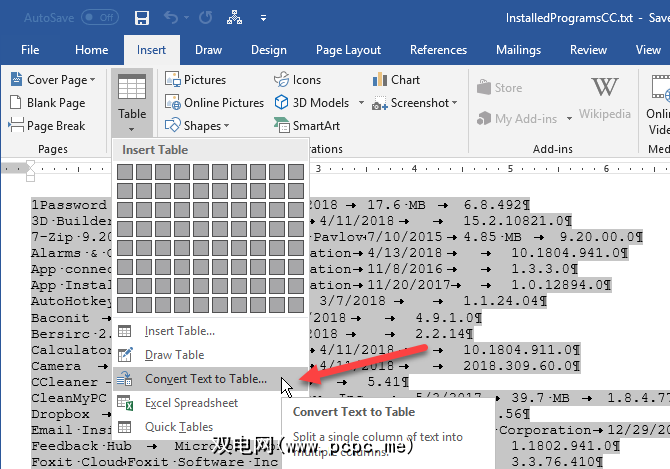Expand the Shapes dropdown

pos(226,126)
